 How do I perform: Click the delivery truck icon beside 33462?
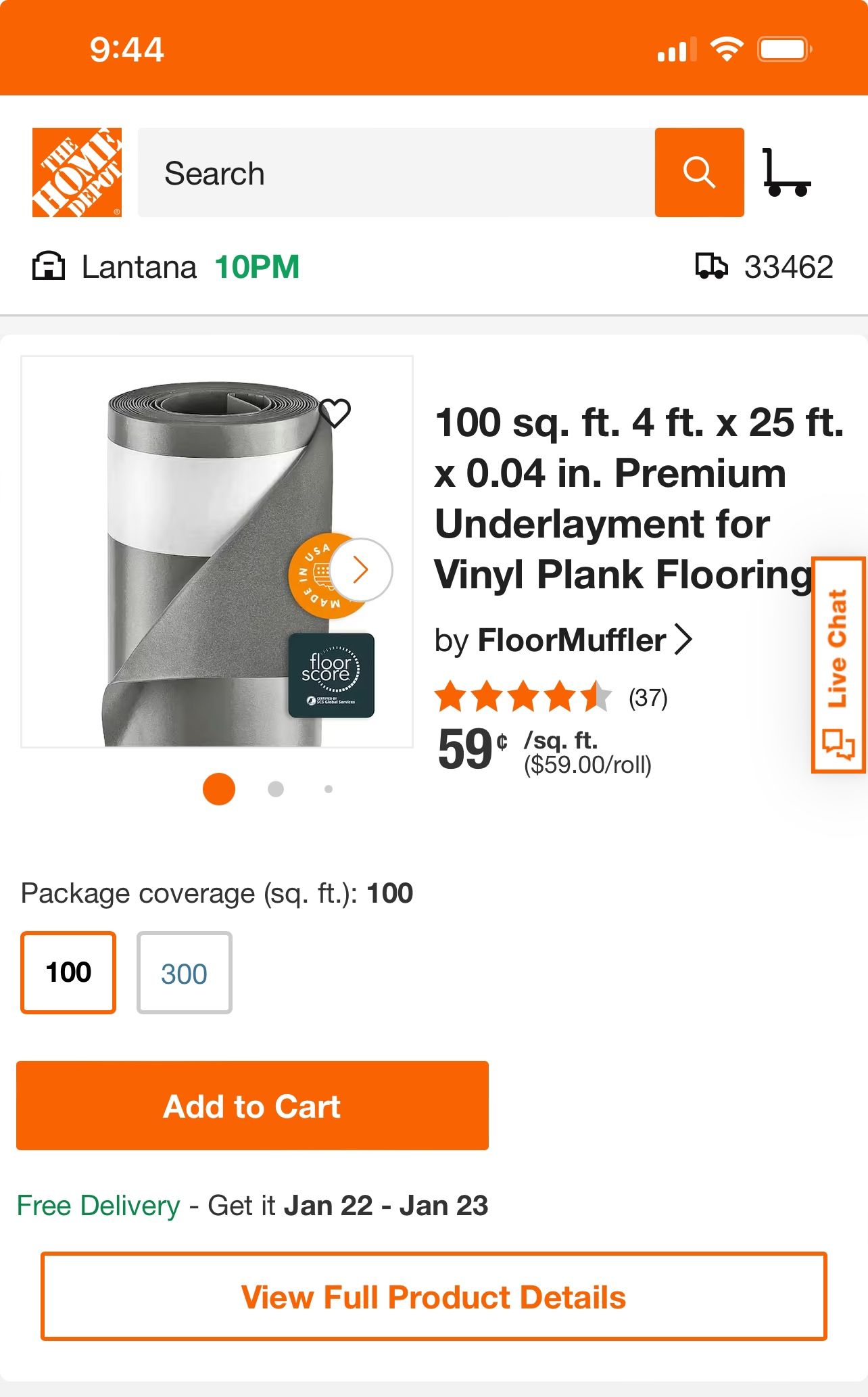pyautogui.click(x=711, y=266)
